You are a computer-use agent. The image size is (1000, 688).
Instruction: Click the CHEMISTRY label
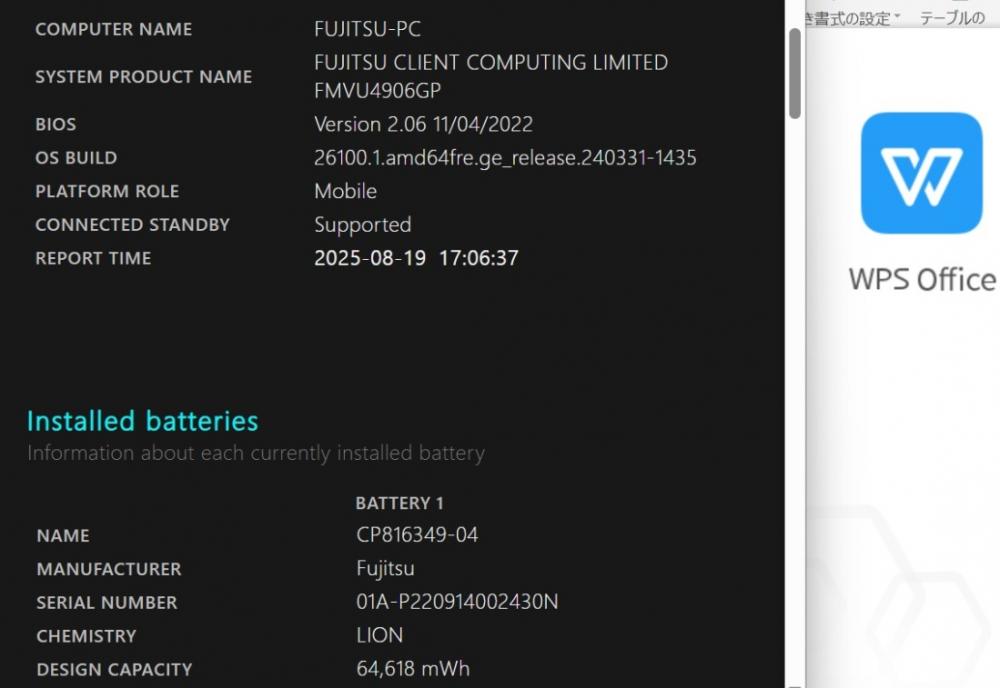pos(86,636)
